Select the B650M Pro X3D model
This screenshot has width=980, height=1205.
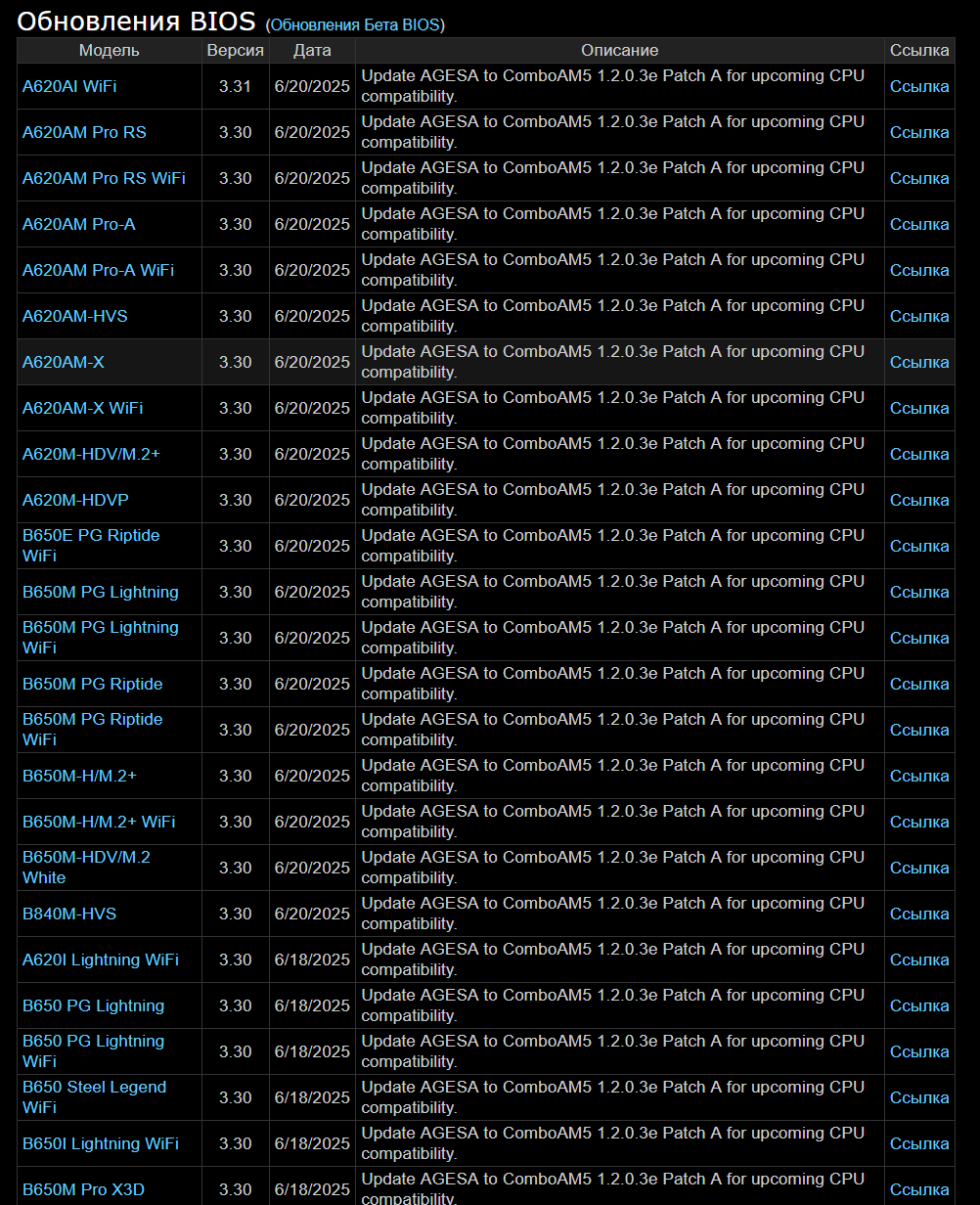(x=83, y=1189)
